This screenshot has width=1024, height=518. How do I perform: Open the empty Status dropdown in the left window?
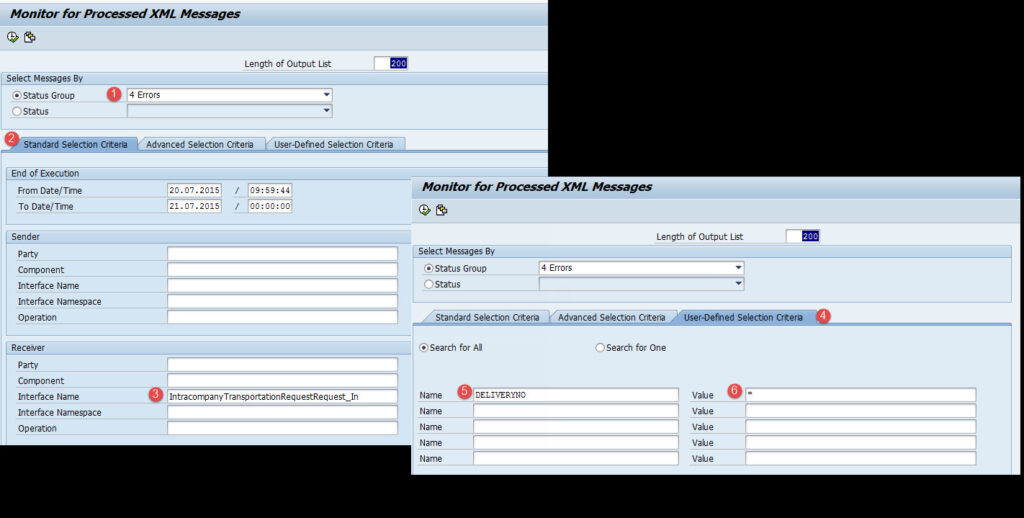coord(326,111)
